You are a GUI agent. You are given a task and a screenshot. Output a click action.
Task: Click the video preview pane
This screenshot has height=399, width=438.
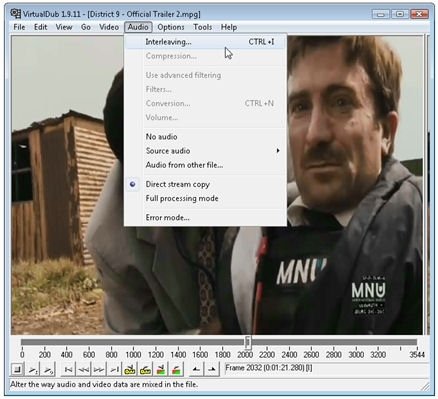[217, 185]
